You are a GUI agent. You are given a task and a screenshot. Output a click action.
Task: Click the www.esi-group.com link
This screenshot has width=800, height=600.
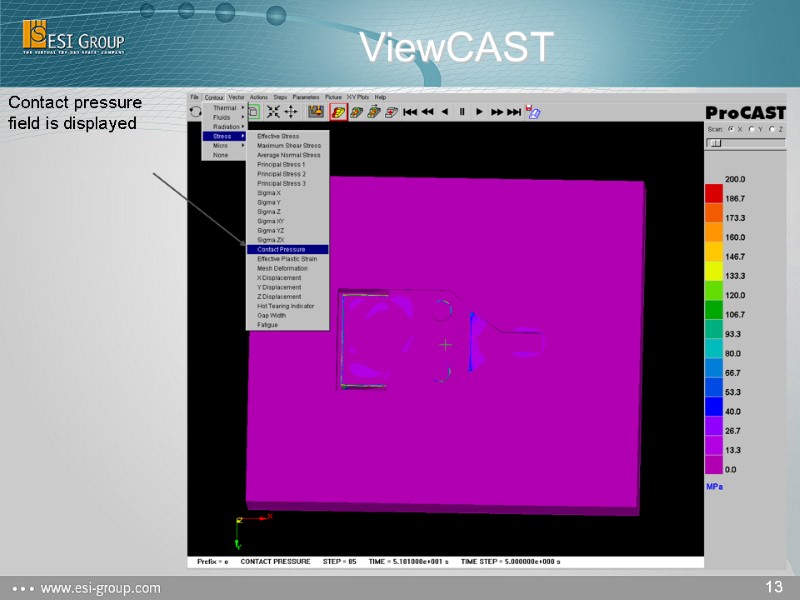[x=101, y=588]
